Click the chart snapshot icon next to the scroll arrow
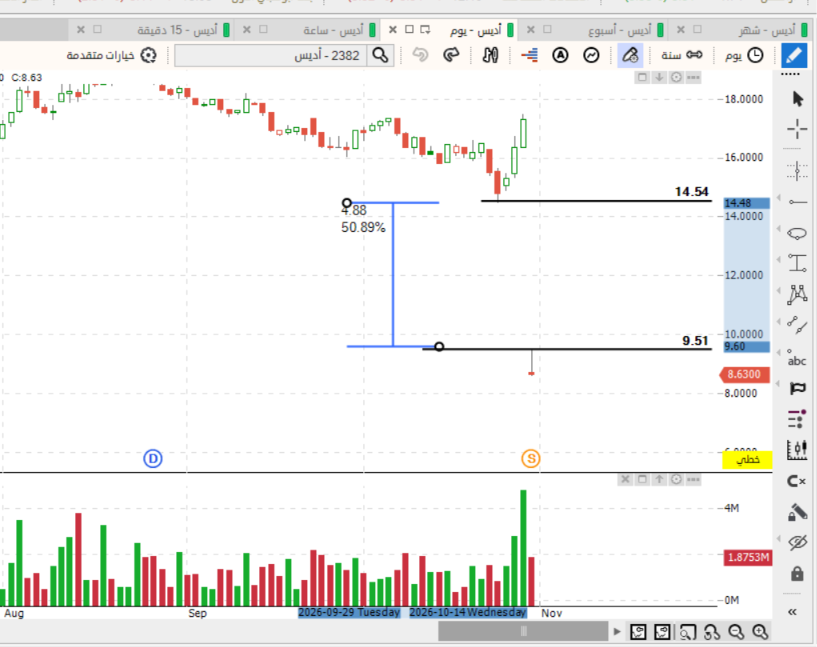This screenshot has height=647, width=817. tap(638, 632)
